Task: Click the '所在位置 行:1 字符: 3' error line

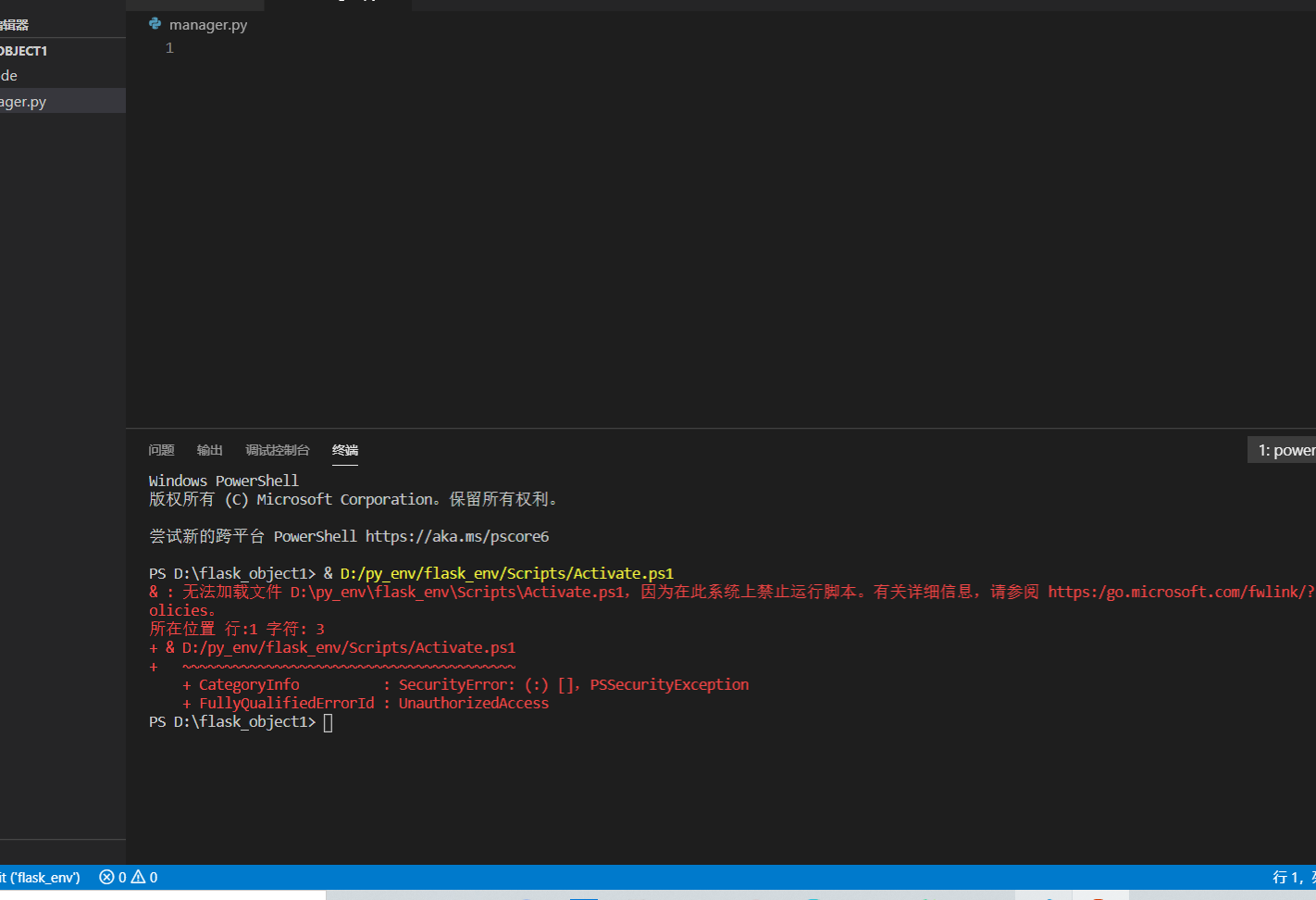Action: (237, 629)
